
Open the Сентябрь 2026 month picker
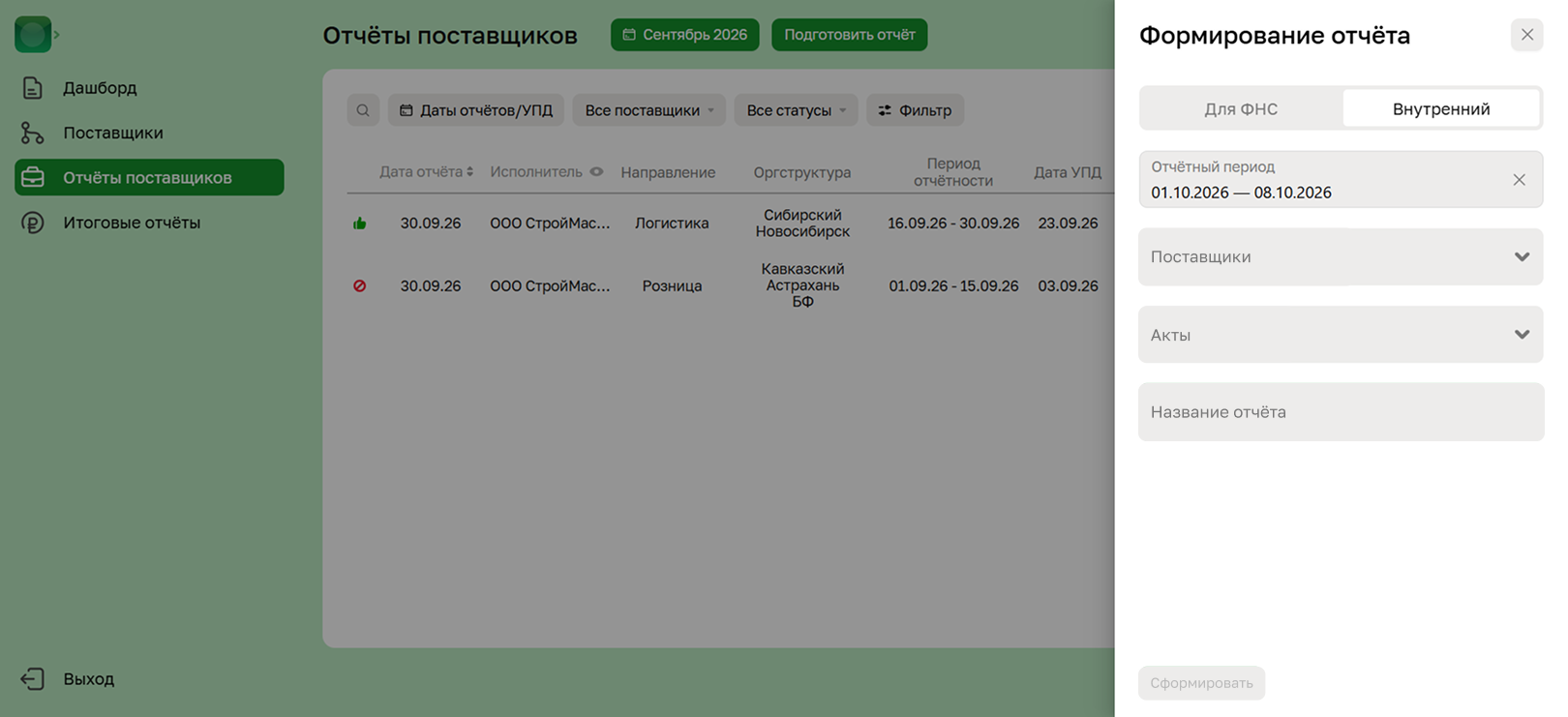point(684,35)
